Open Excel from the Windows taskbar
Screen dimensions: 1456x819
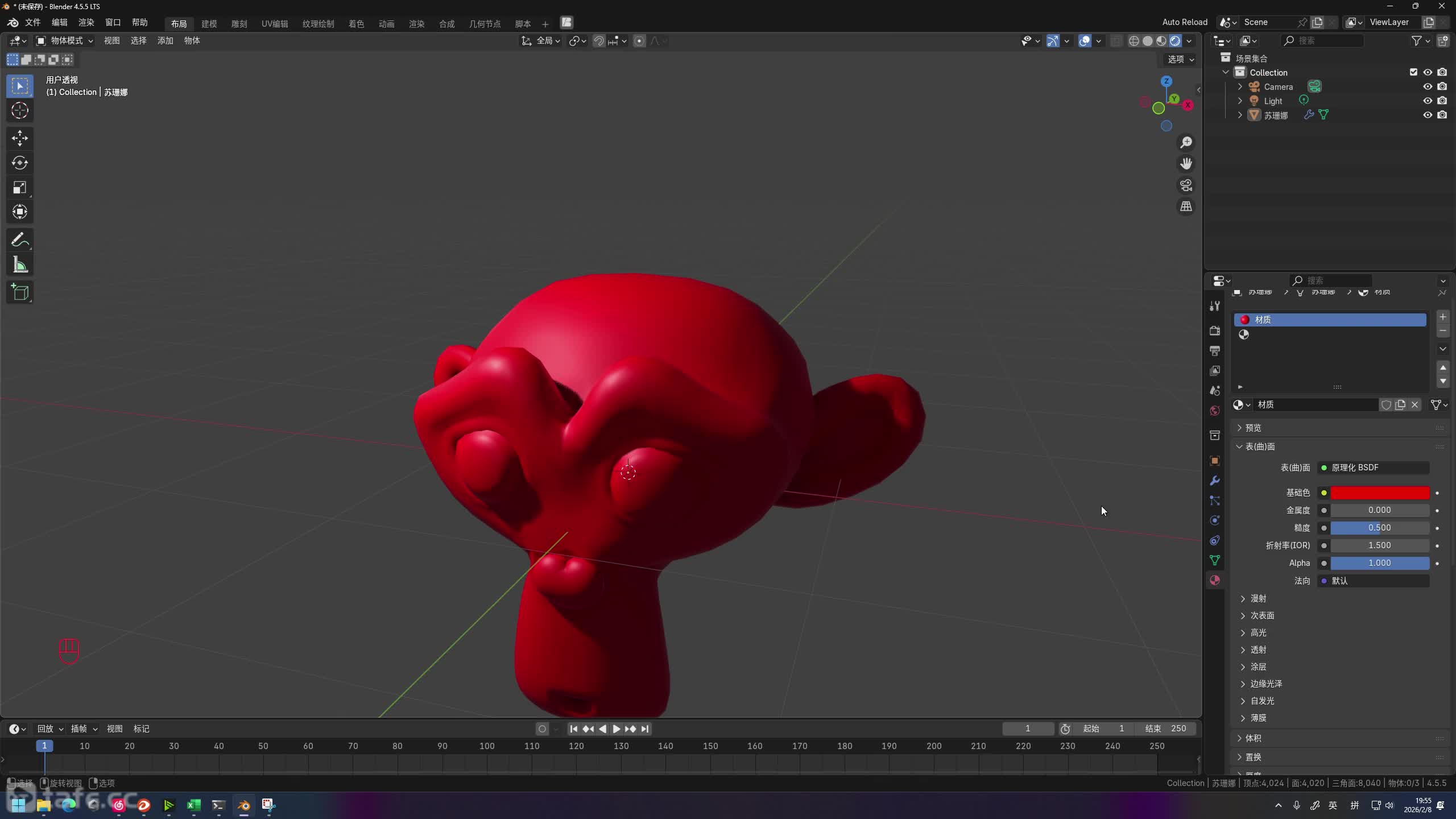193,805
